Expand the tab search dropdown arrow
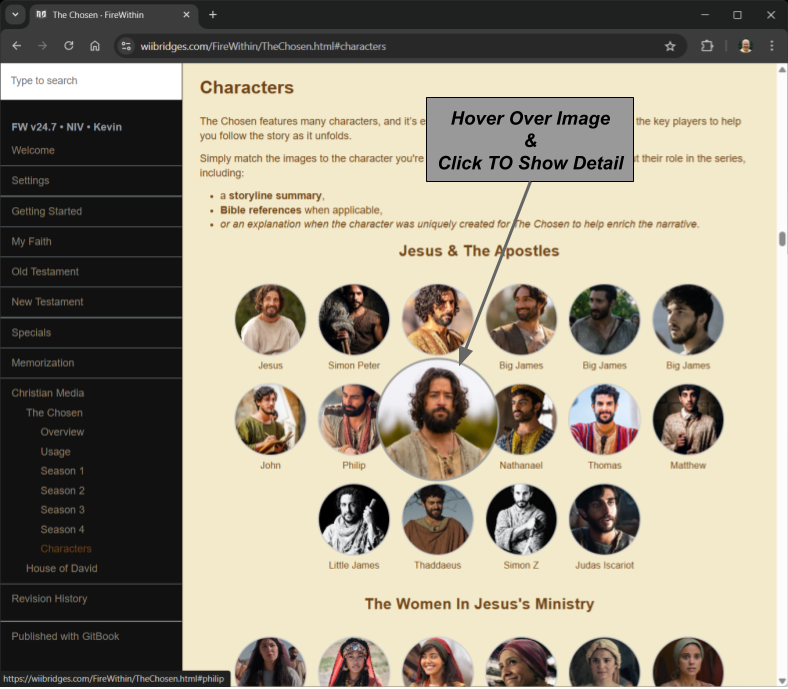This screenshot has width=788, height=689. click(15, 15)
